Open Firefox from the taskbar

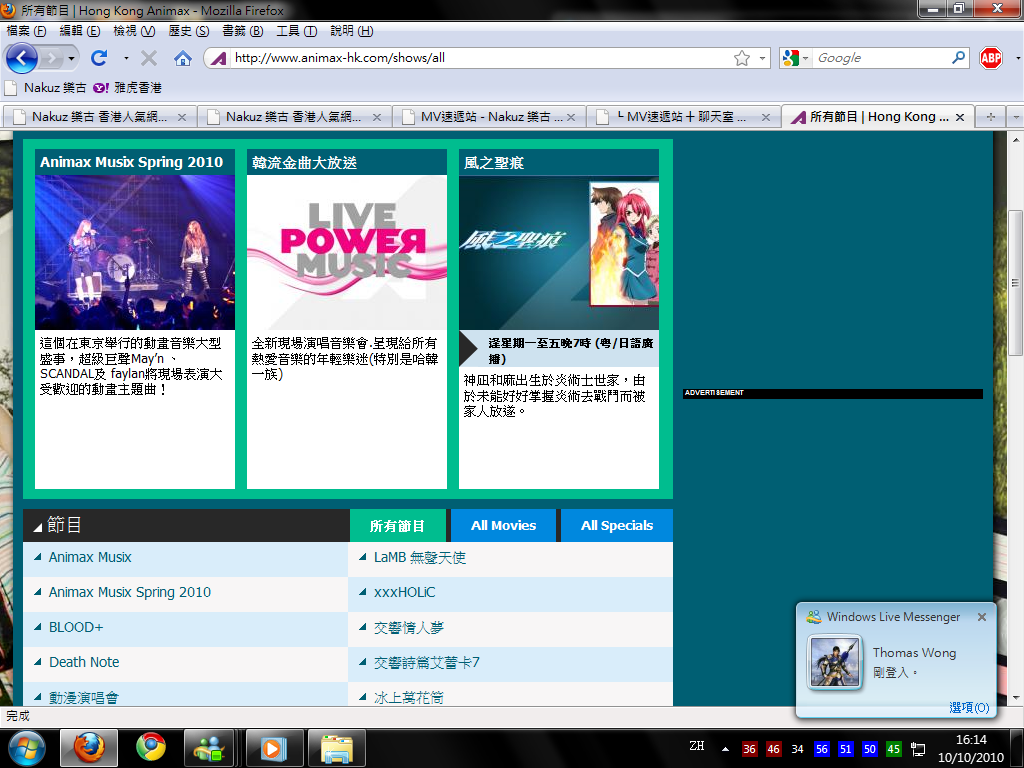point(89,748)
